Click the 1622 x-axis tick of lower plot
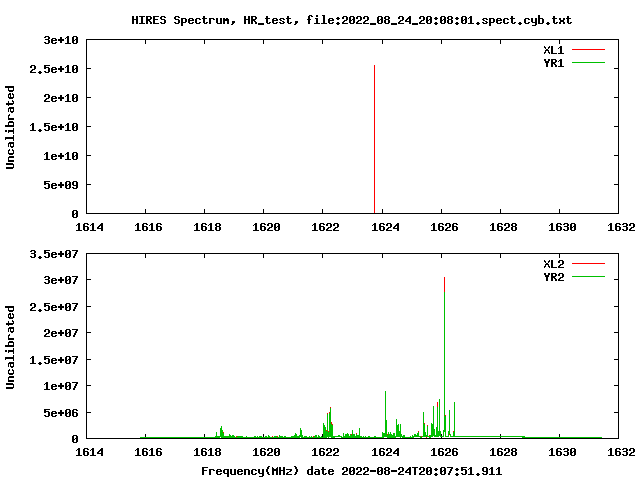 coord(325,452)
